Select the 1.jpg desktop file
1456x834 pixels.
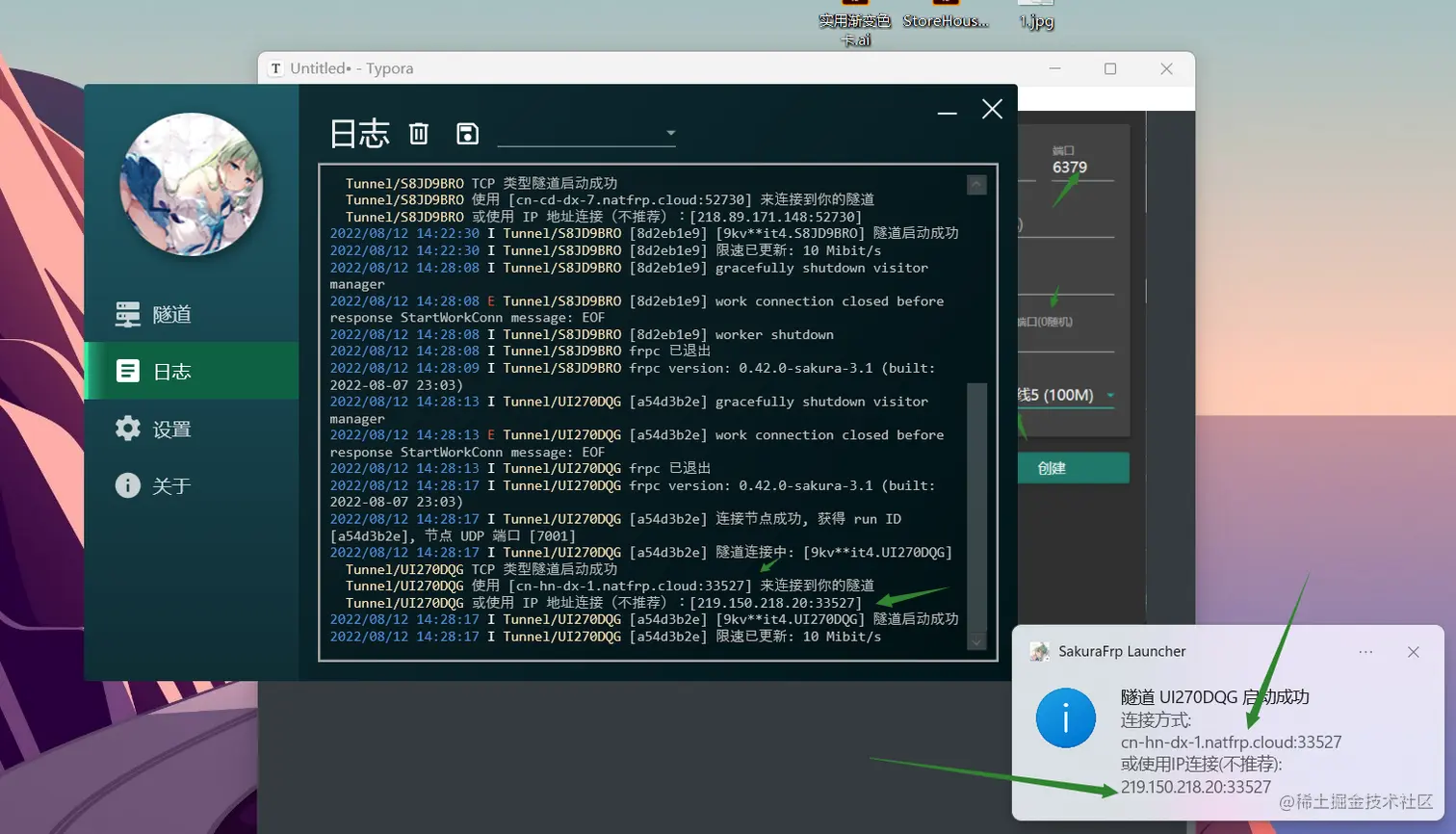click(1036, 15)
